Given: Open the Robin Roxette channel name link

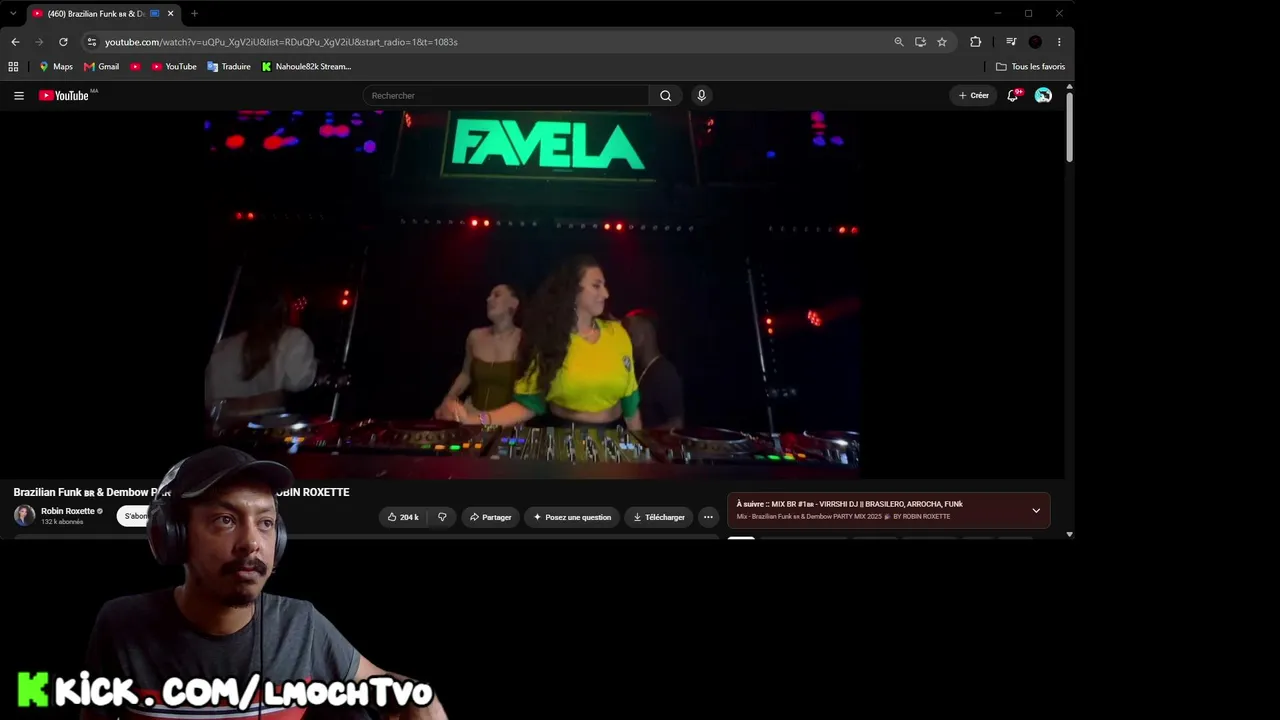Looking at the screenshot, I should 68,511.
